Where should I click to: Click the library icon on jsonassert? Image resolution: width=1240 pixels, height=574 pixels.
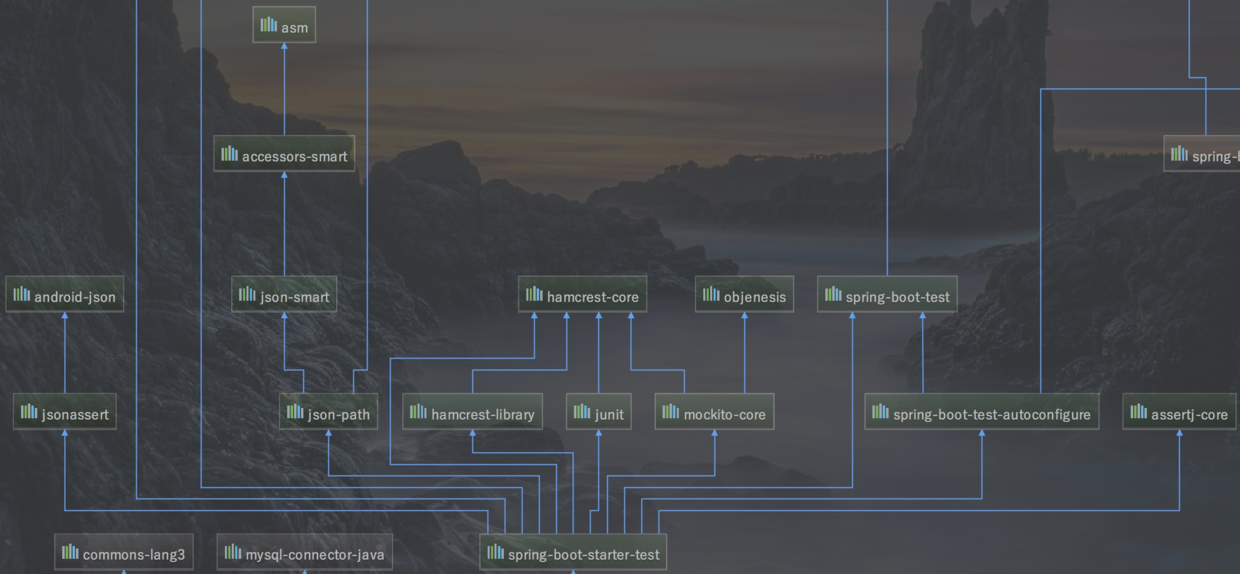30,412
